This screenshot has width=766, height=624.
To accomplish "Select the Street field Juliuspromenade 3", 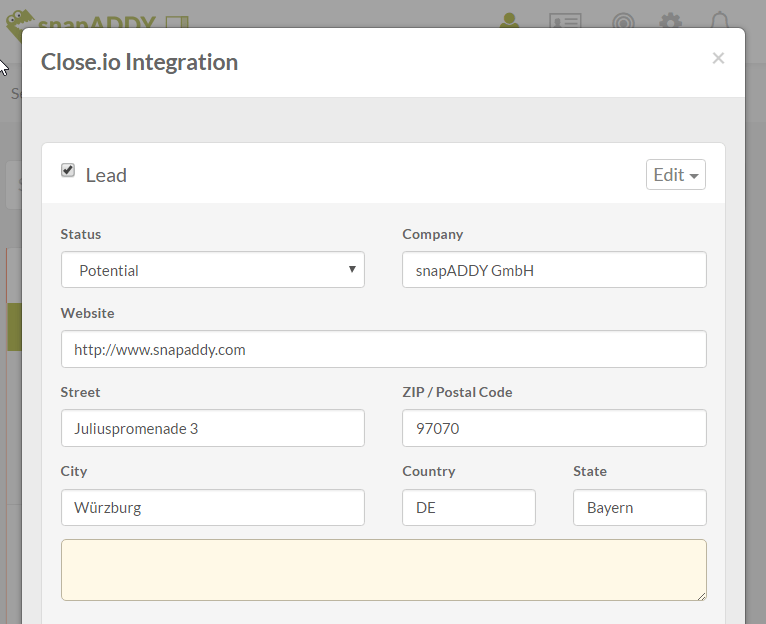I will (x=212, y=428).
